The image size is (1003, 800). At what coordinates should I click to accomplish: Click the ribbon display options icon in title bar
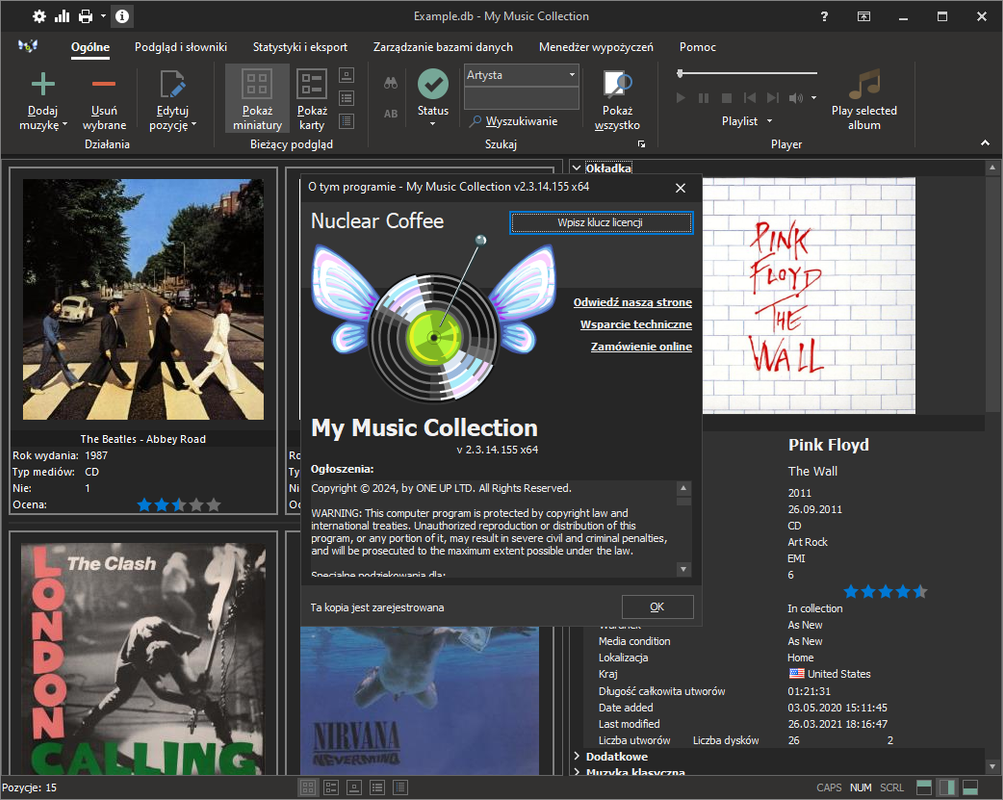click(x=864, y=17)
